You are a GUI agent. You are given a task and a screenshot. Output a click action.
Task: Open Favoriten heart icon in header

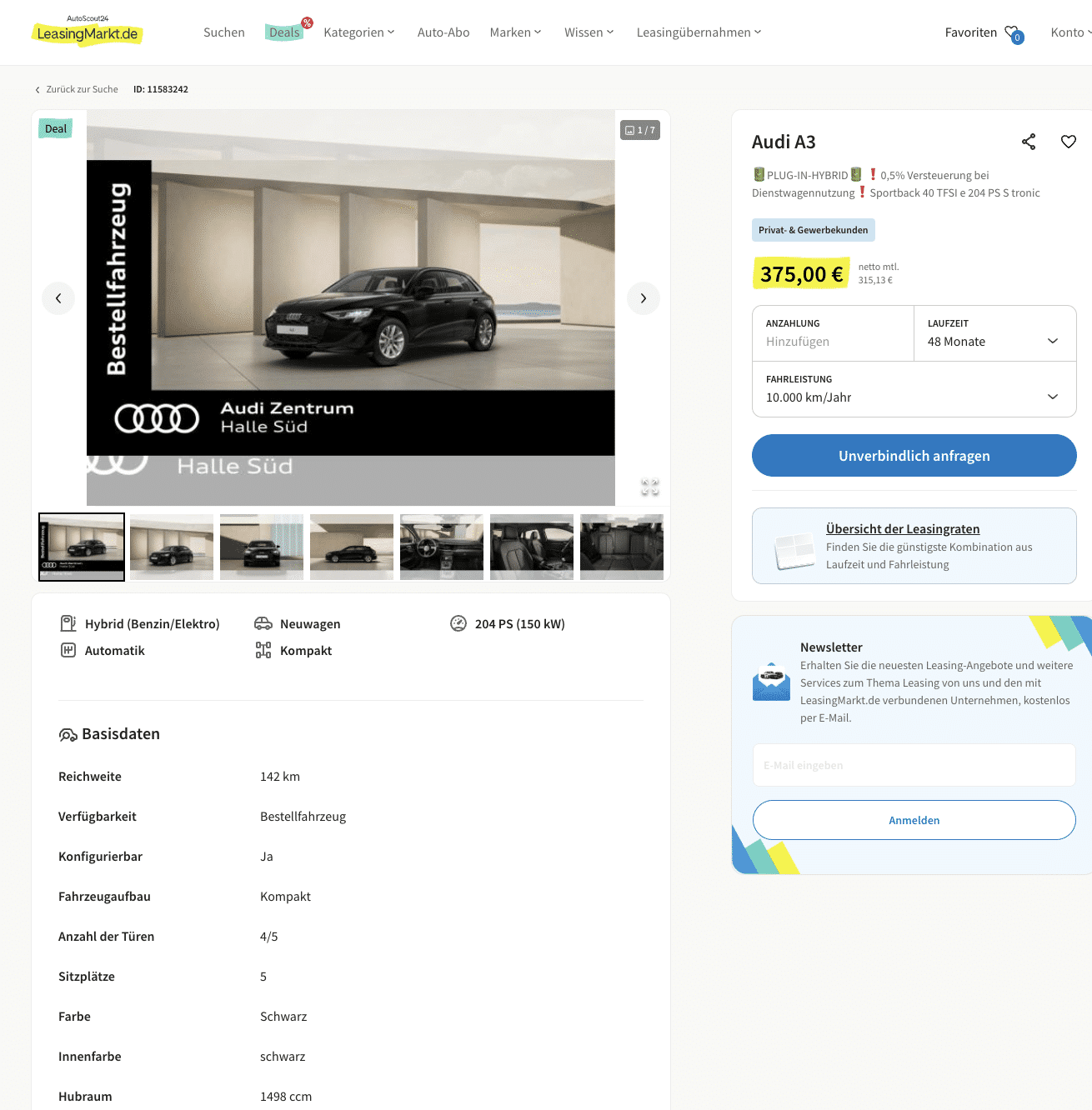1014,33
